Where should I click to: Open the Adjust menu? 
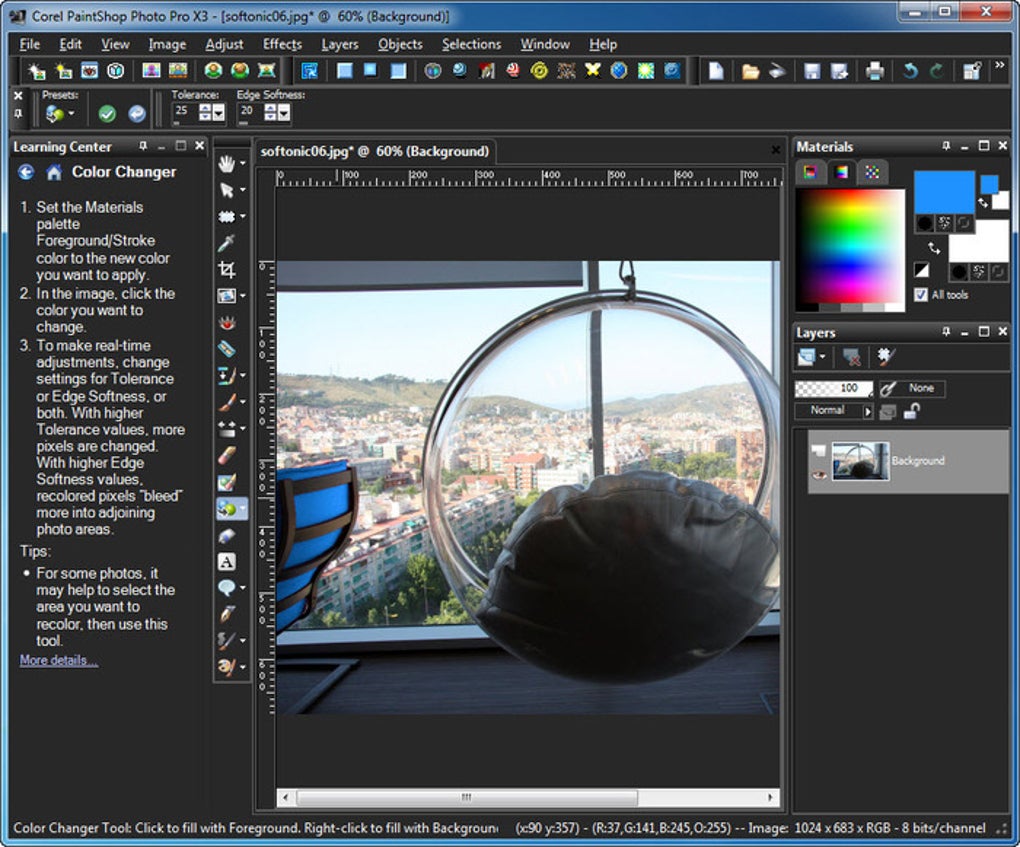coord(224,44)
